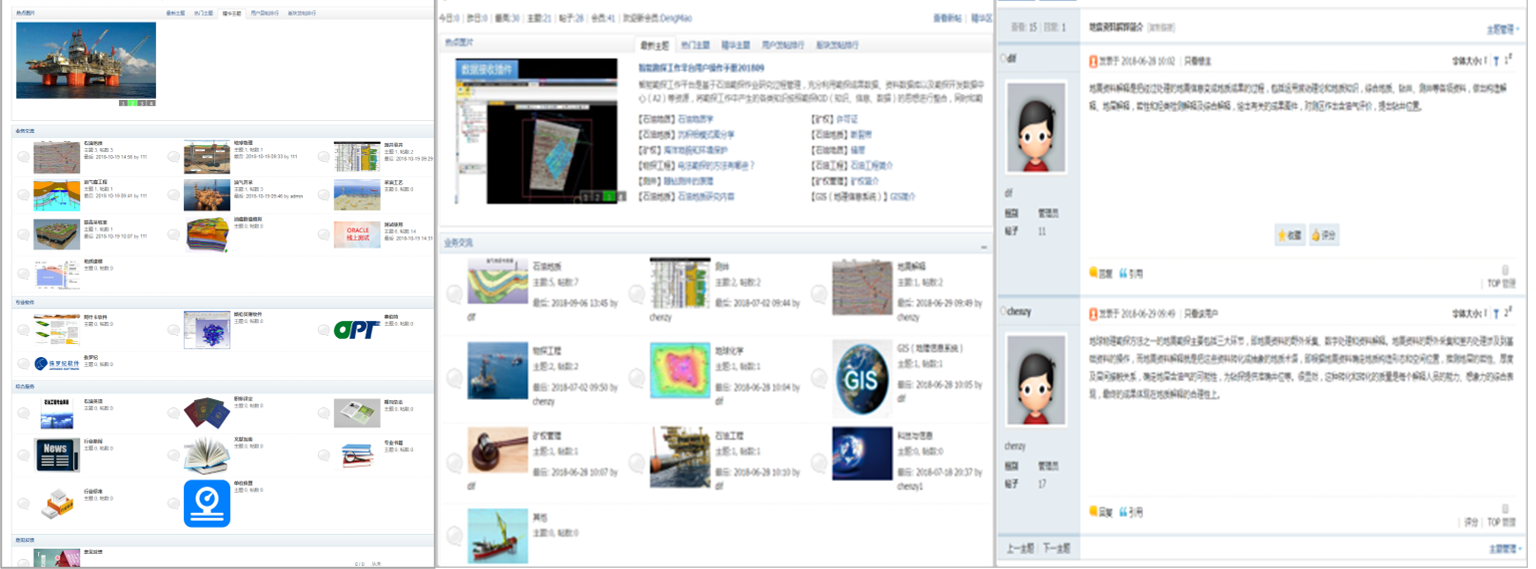The image size is (1536, 569).
Task: Click speech bubble icon beside GIS forum
Action: [819, 378]
